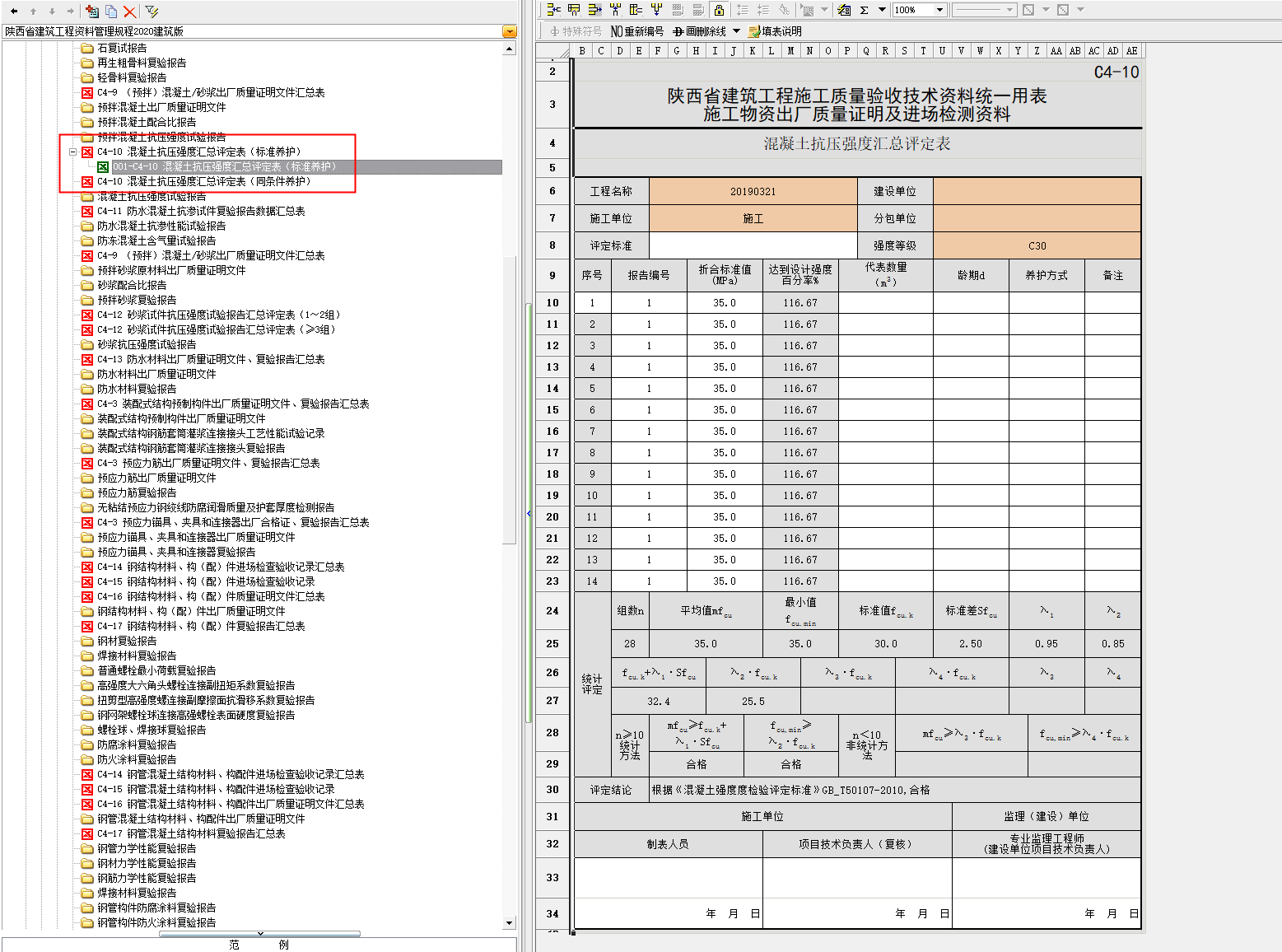Click the add new form icon
Image resolution: width=1282 pixels, height=952 pixels.
click(92, 12)
